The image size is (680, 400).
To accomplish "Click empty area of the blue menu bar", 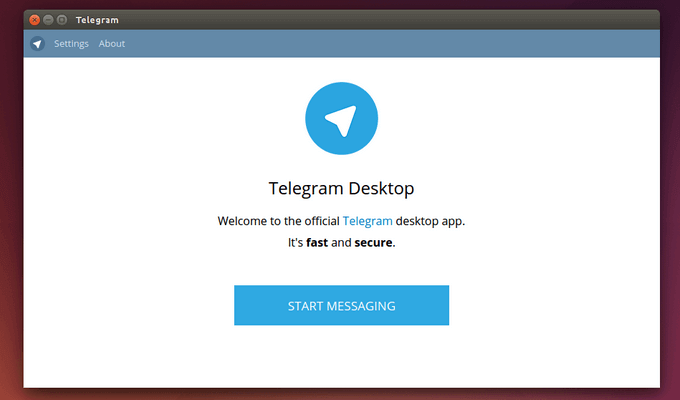I will 390,43.
